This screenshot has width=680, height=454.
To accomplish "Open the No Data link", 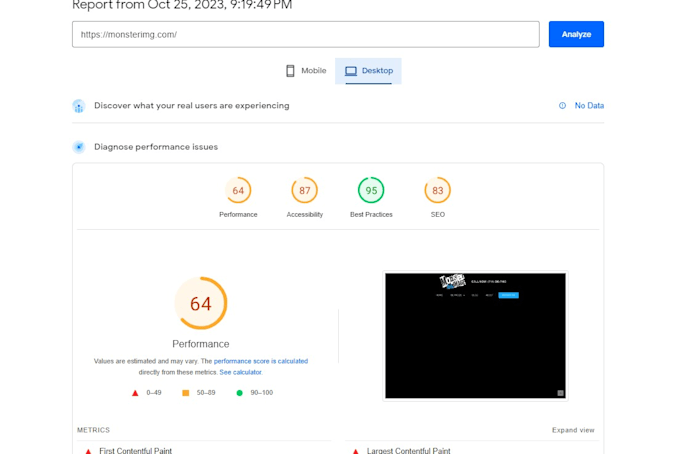I will coord(589,105).
